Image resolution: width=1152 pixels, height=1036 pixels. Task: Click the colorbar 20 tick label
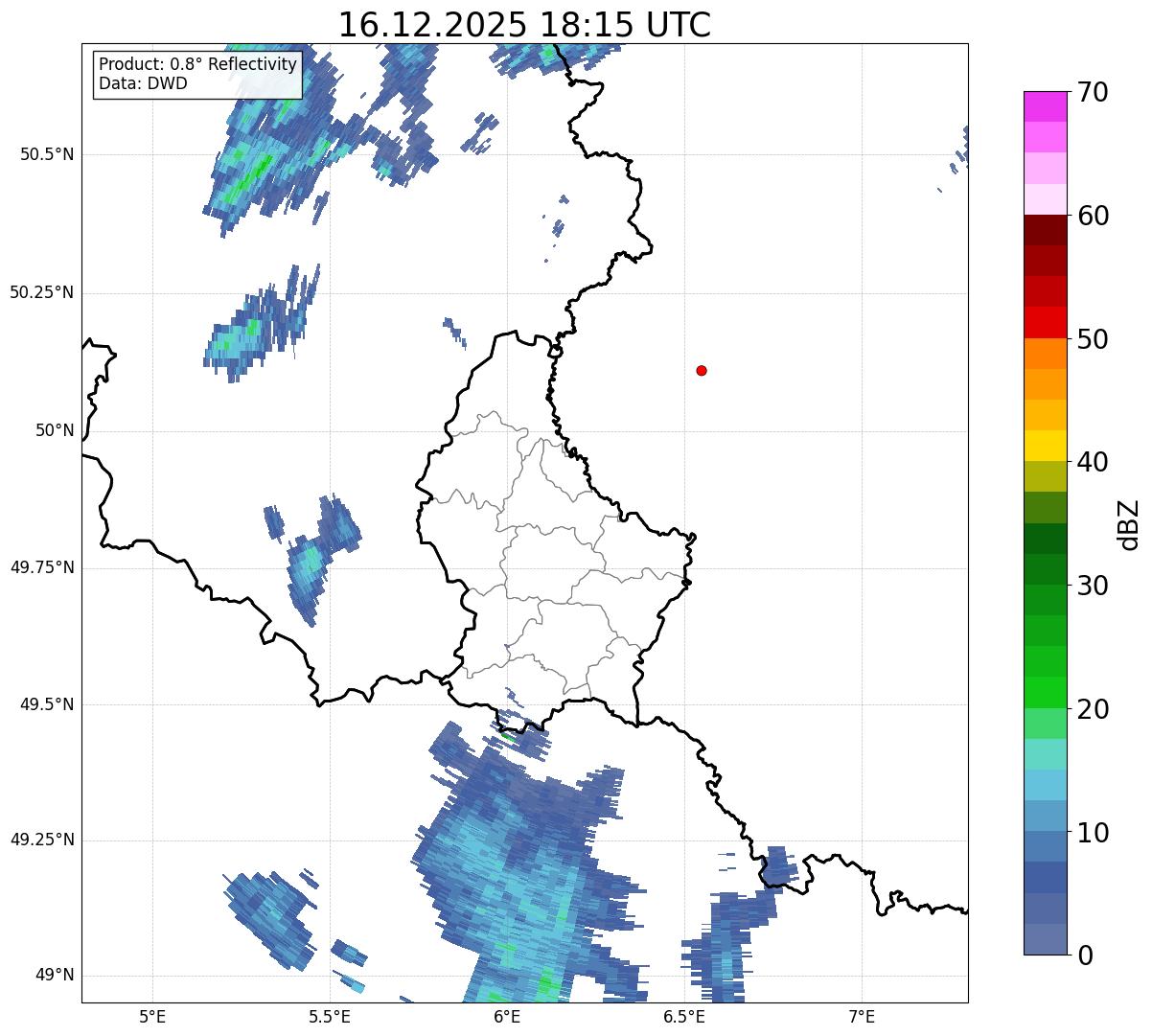tap(1093, 709)
